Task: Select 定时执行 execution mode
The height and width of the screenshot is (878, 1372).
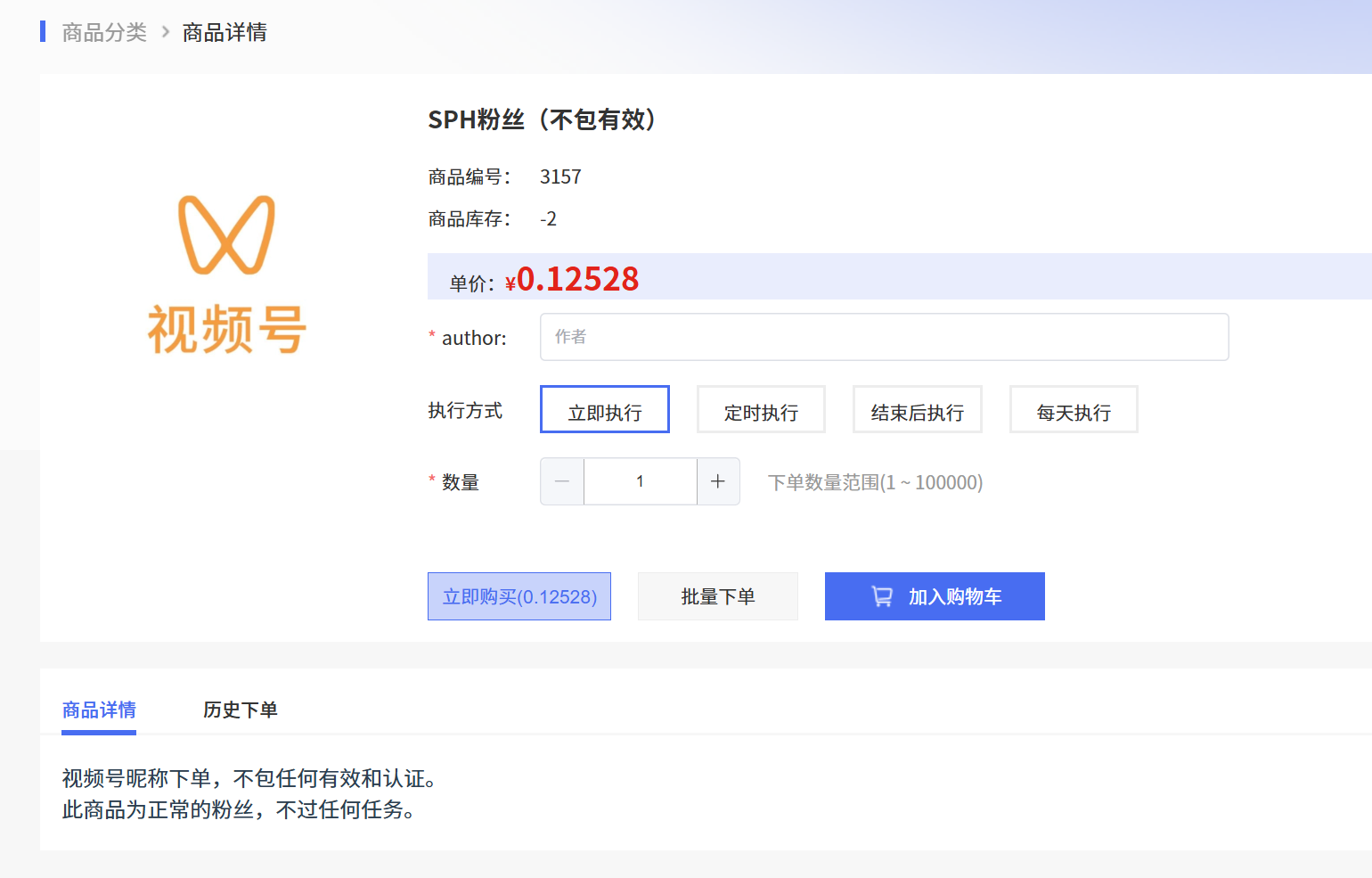Action: [x=761, y=410]
